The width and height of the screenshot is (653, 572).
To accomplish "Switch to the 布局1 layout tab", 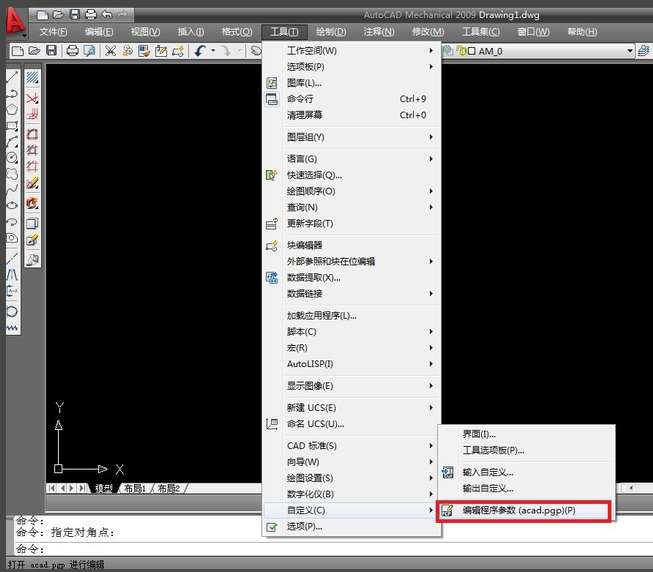I will coord(135,488).
